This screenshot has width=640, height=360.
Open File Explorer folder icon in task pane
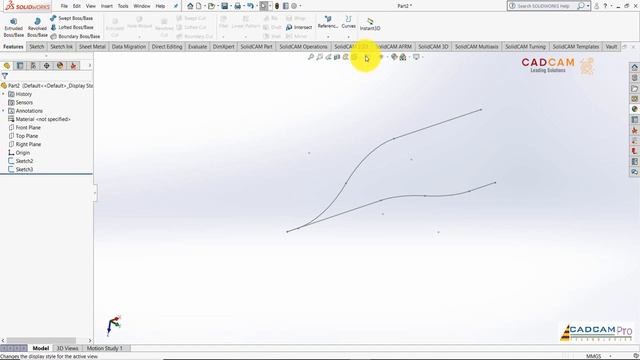coord(634,89)
